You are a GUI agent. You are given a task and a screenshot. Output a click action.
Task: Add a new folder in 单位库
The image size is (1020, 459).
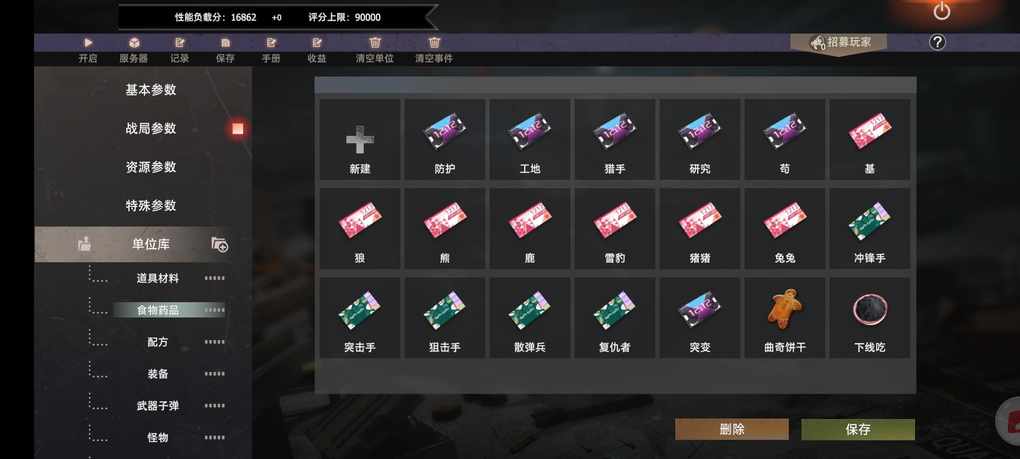[x=220, y=244]
